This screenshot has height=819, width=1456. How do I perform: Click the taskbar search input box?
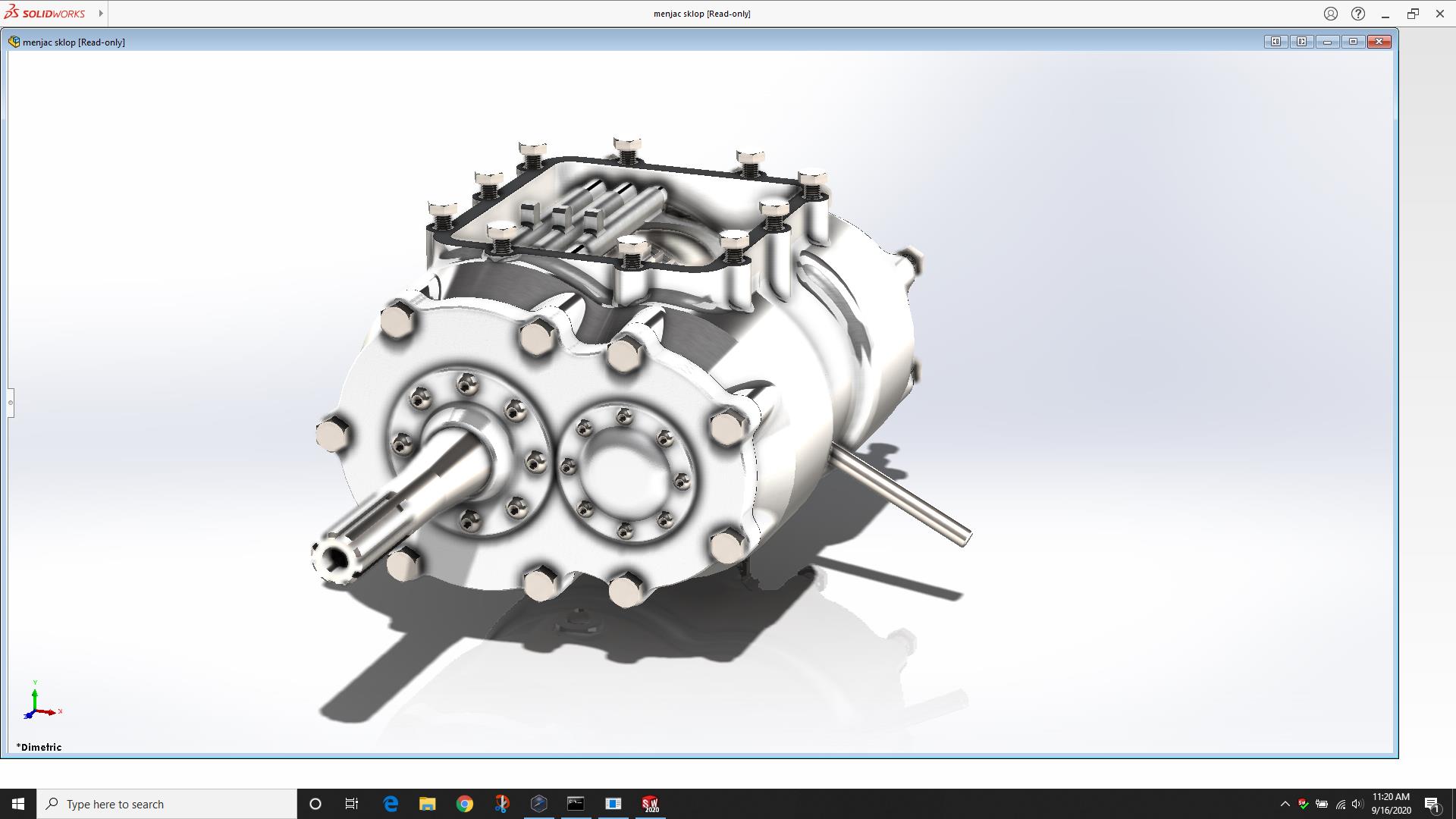(x=167, y=804)
